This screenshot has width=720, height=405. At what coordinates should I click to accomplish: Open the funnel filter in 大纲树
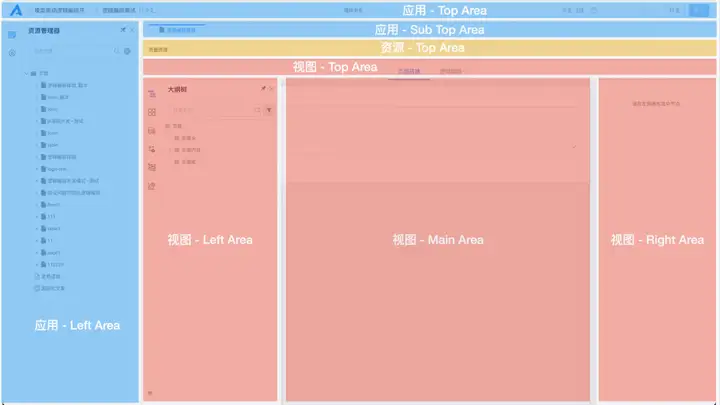[269, 110]
